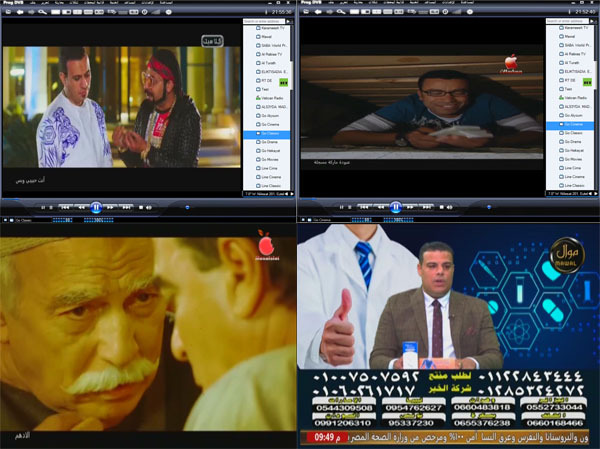
Task: Click the rewind button in left ProgDVB player
Action: (x=82, y=207)
